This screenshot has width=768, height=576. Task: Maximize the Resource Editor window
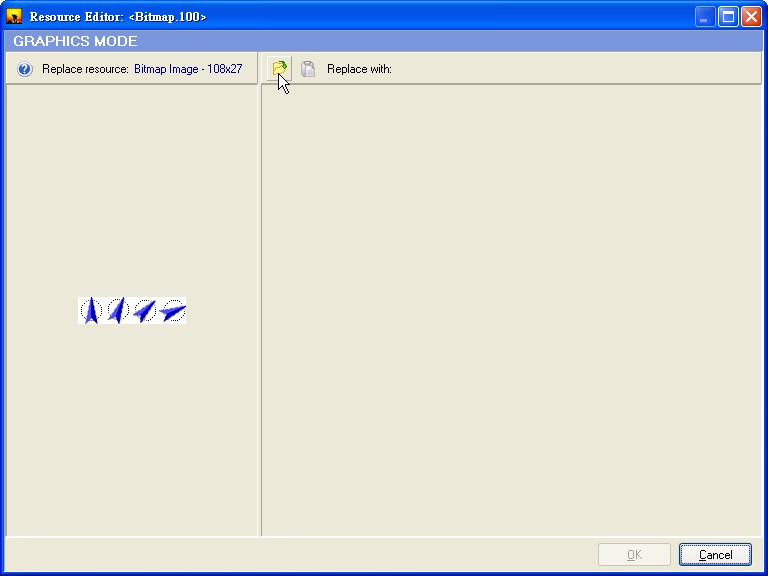(728, 17)
